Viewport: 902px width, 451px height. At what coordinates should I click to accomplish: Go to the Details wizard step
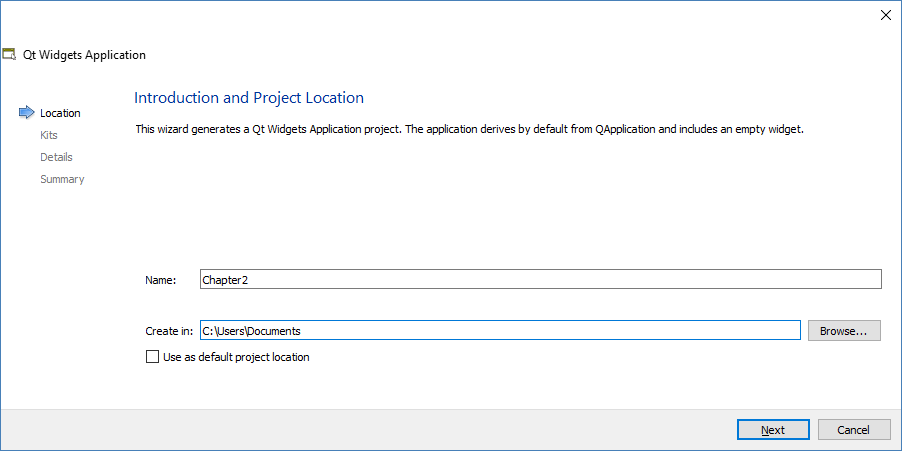point(56,157)
